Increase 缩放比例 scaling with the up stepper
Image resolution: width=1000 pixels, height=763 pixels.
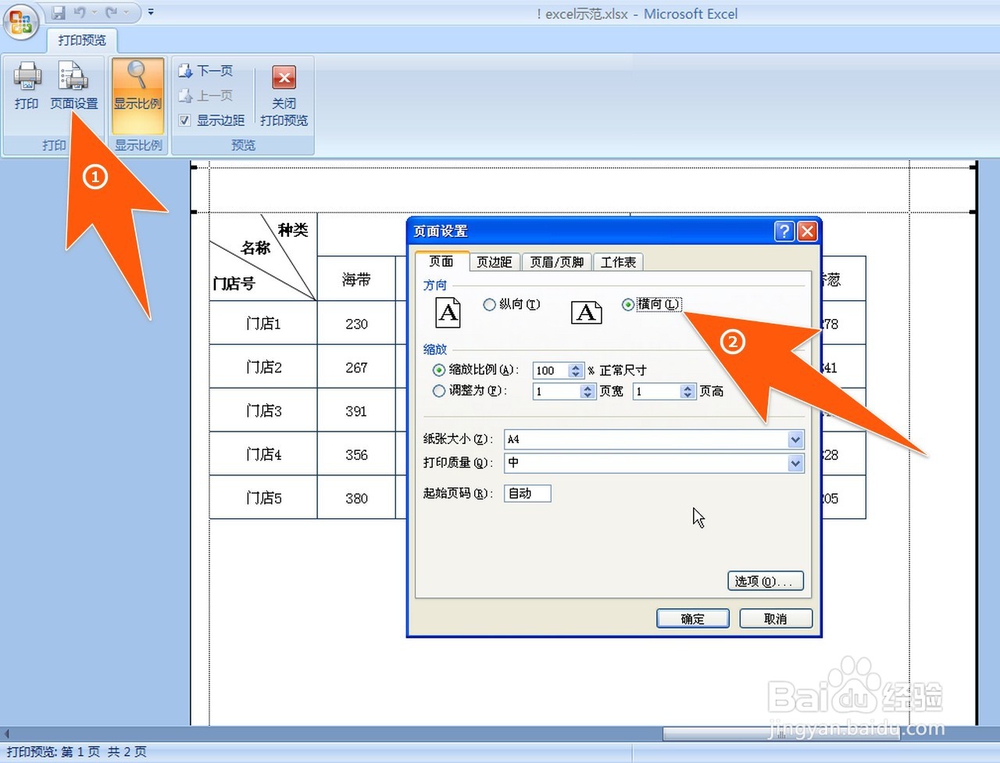click(577, 366)
